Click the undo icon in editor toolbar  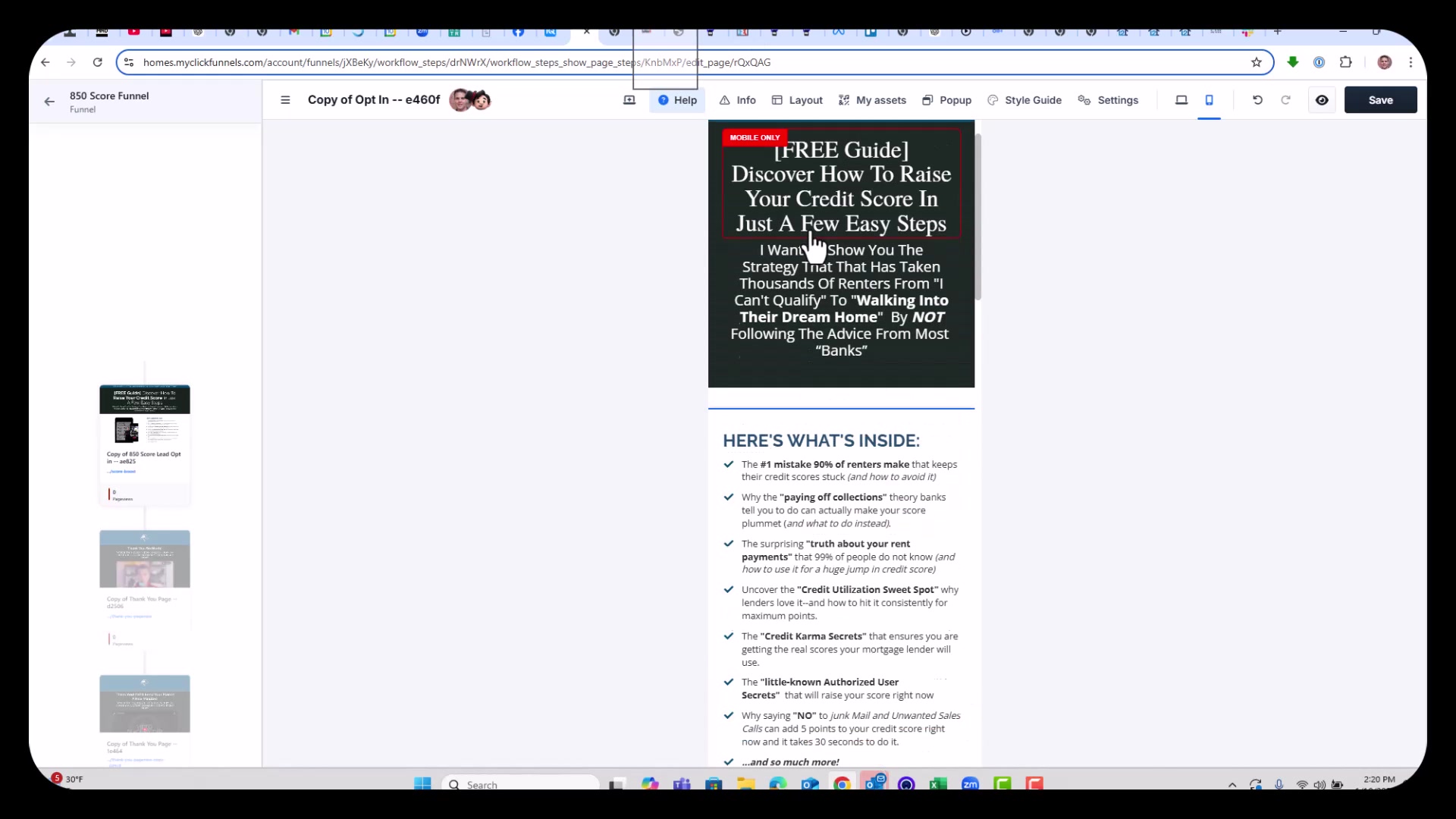[x=1257, y=100]
